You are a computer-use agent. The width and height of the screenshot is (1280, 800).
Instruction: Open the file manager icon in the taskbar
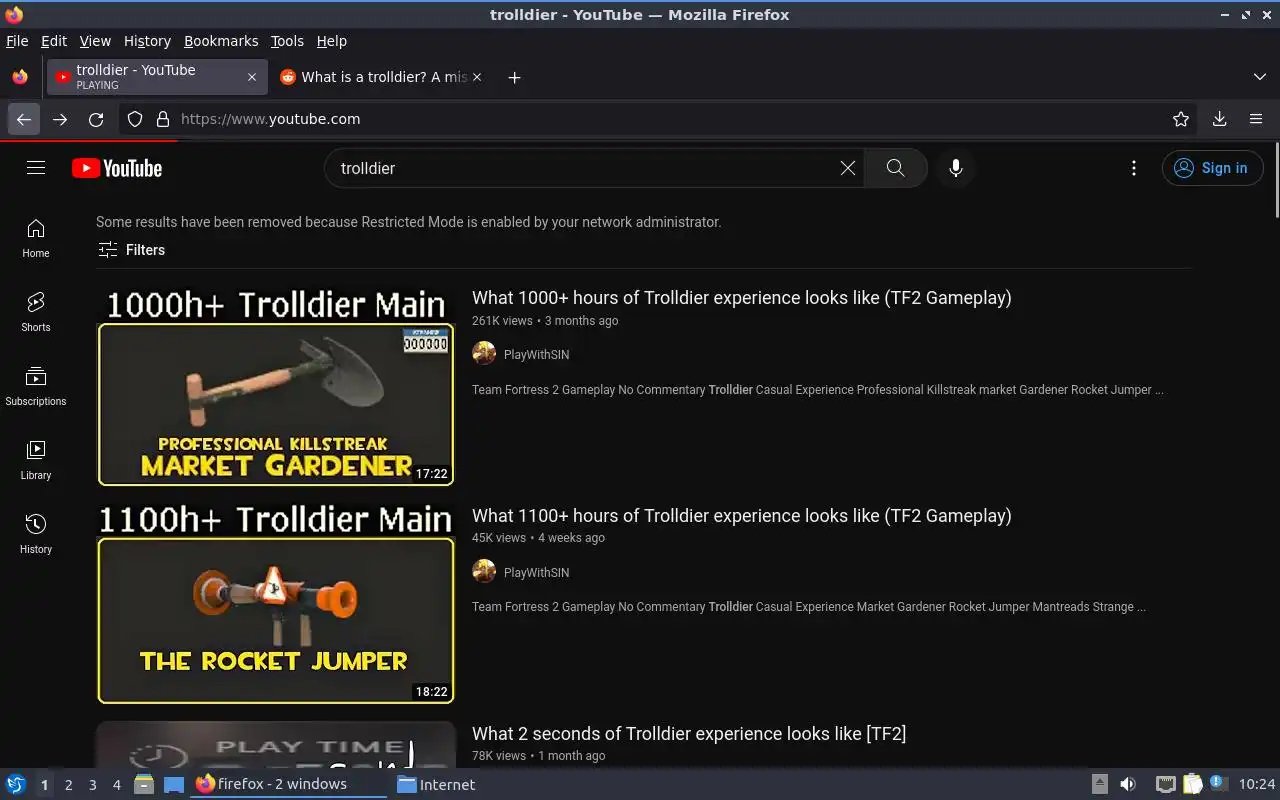point(144,784)
